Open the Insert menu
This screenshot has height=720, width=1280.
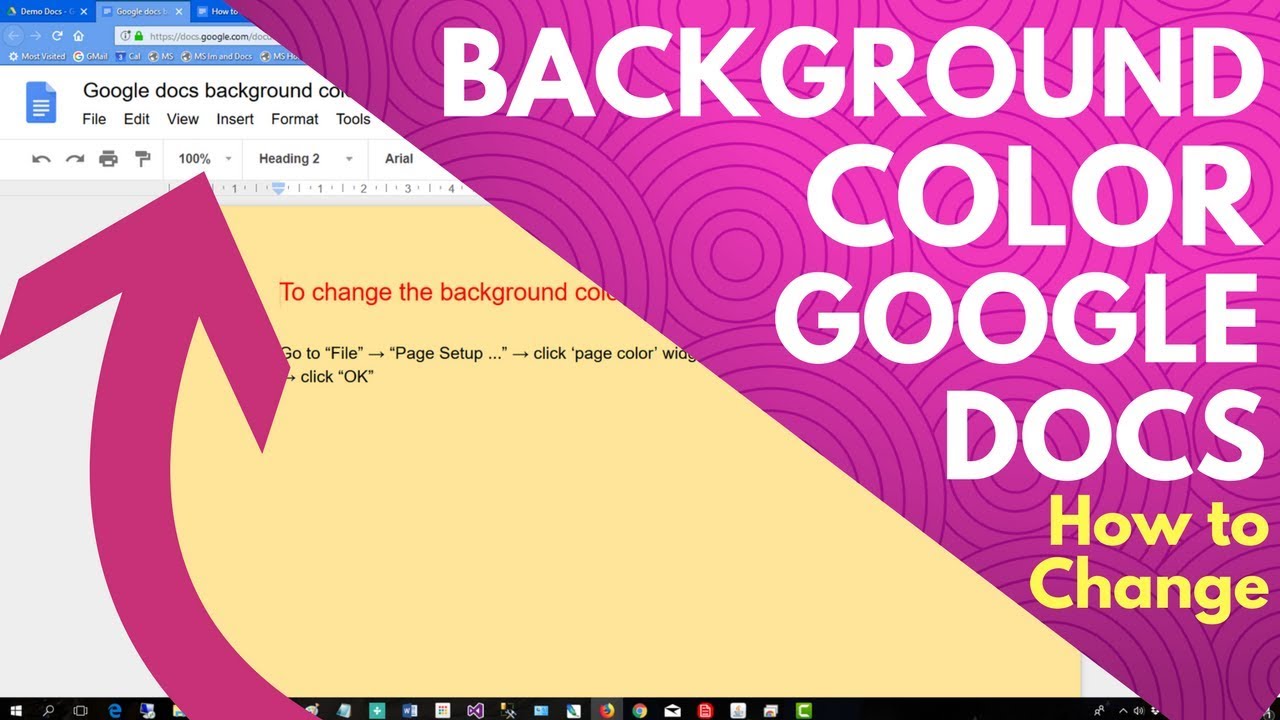click(235, 119)
